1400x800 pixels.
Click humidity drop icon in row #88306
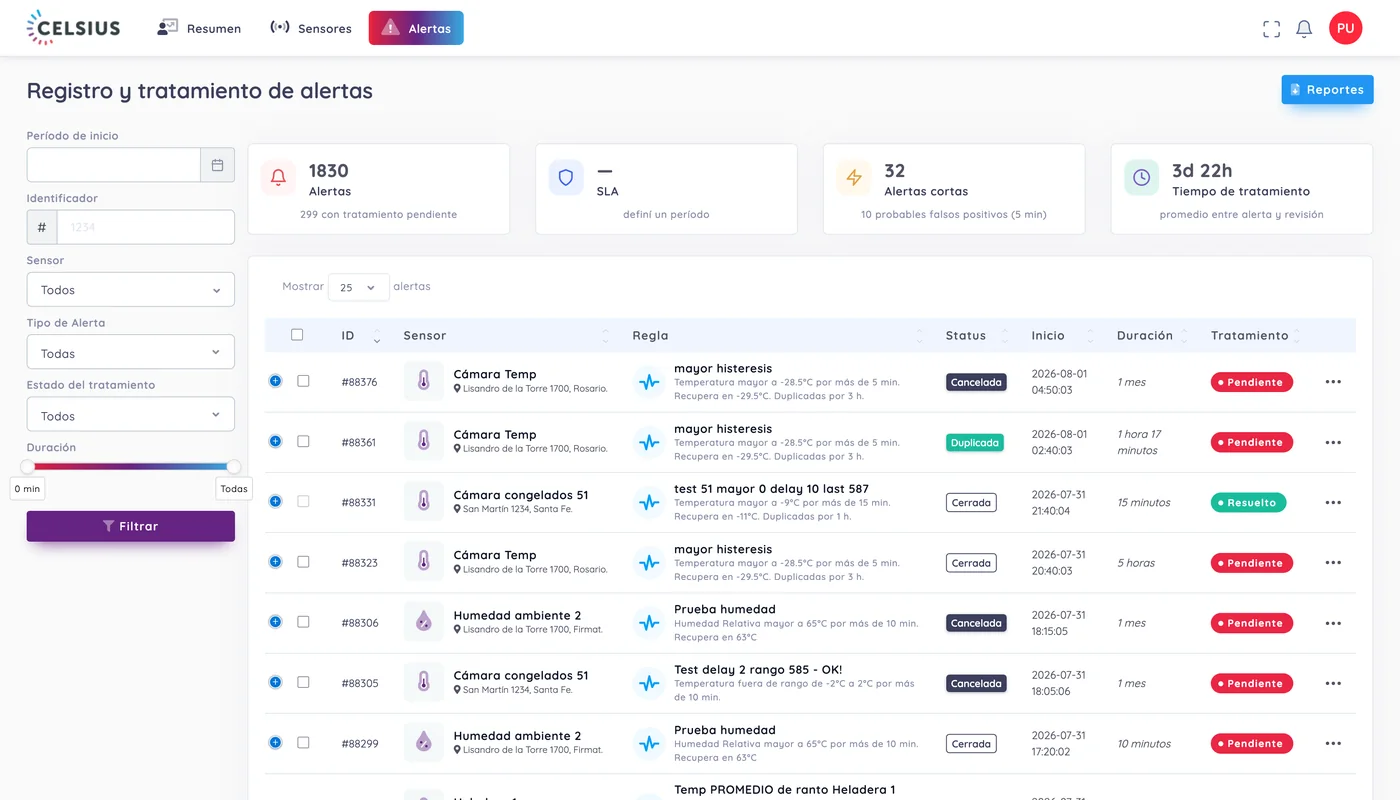coord(423,622)
